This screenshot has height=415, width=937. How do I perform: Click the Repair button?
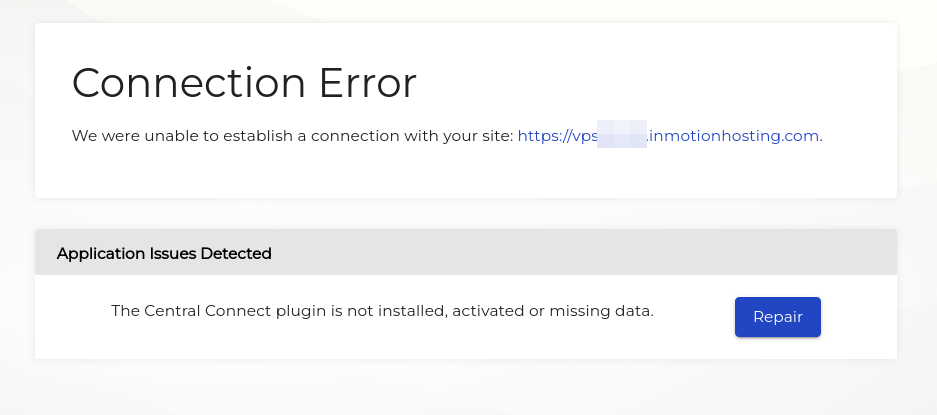click(x=777, y=317)
